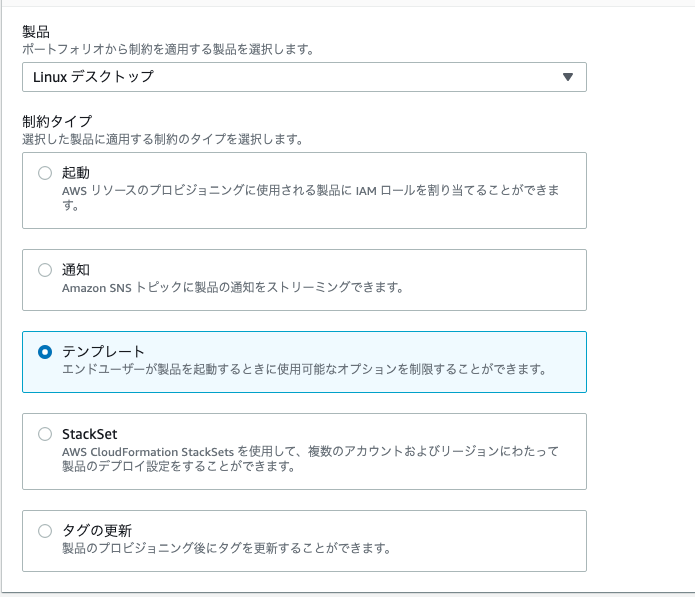Select the StackSet radio button
The image size is (695, 597).
pos(45,434)
